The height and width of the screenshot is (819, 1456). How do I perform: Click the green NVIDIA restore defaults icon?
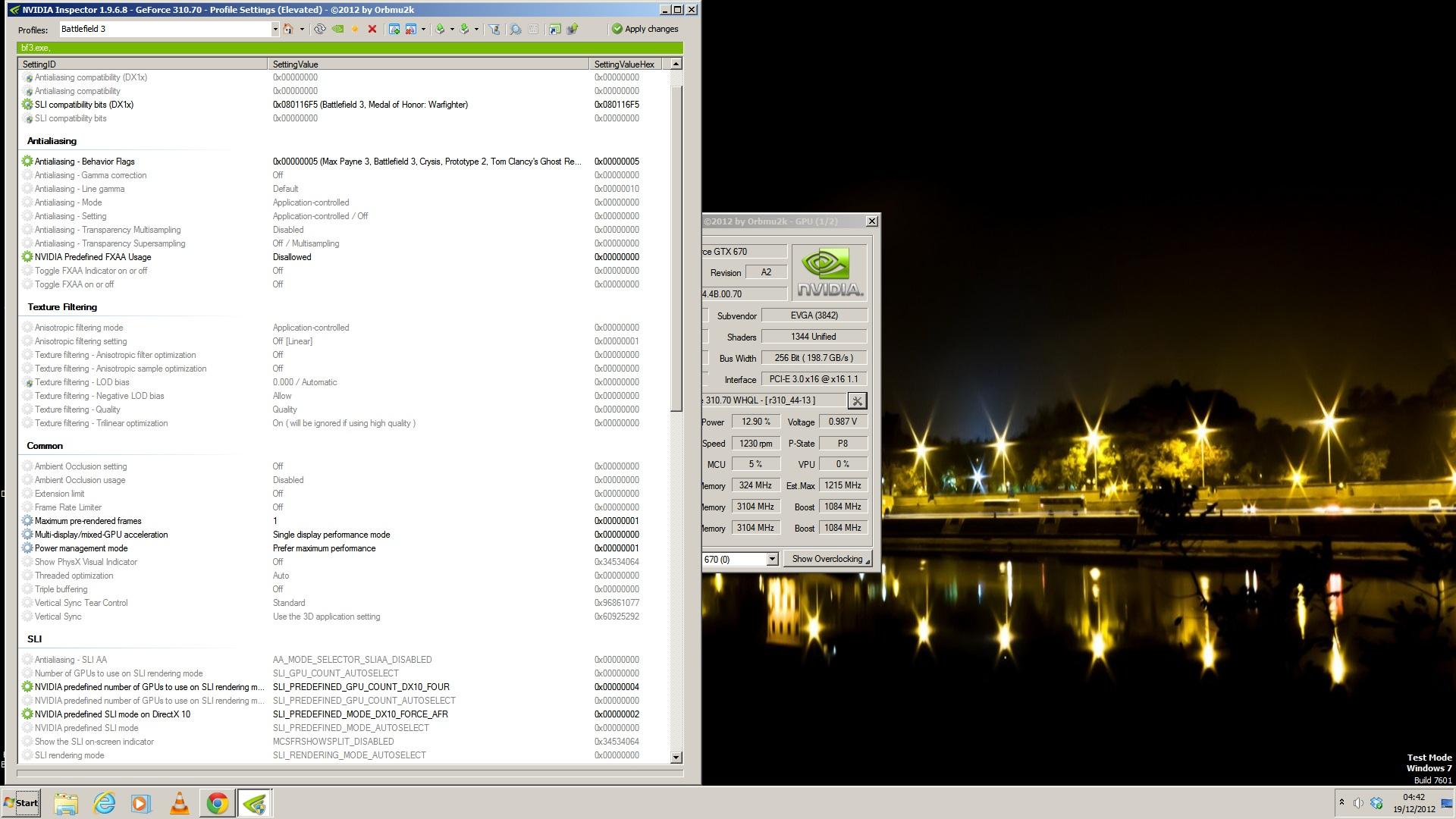tap(337, 29)
